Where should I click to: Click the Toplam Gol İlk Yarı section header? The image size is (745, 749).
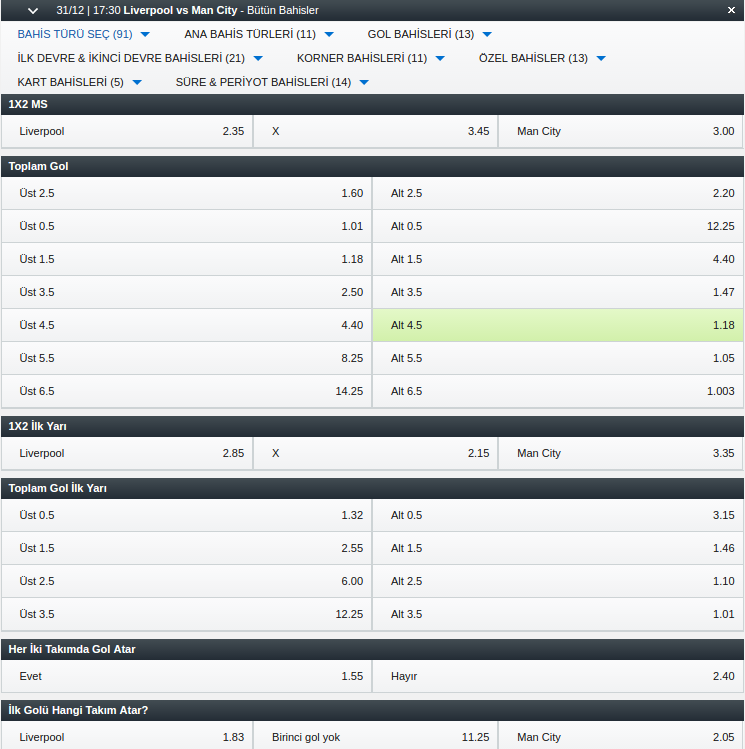pos(372,488)
